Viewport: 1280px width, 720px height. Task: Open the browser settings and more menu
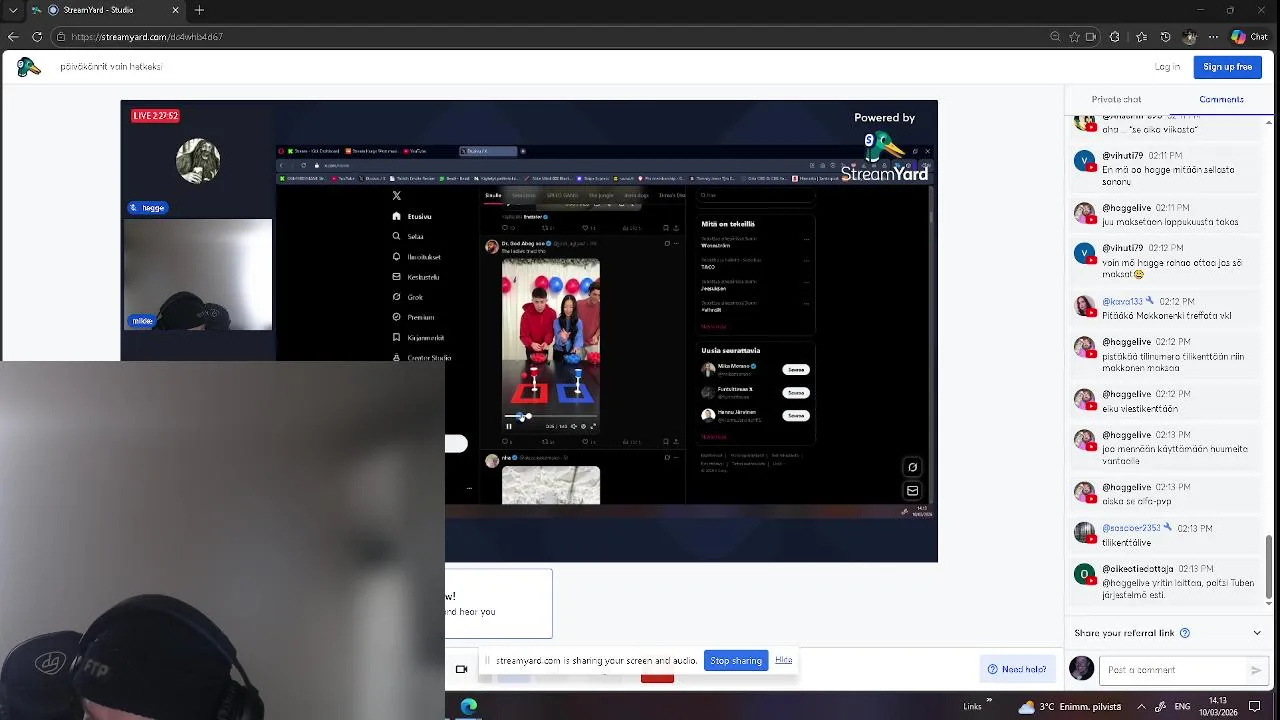pyautogui.click(x=1213, y=37)
